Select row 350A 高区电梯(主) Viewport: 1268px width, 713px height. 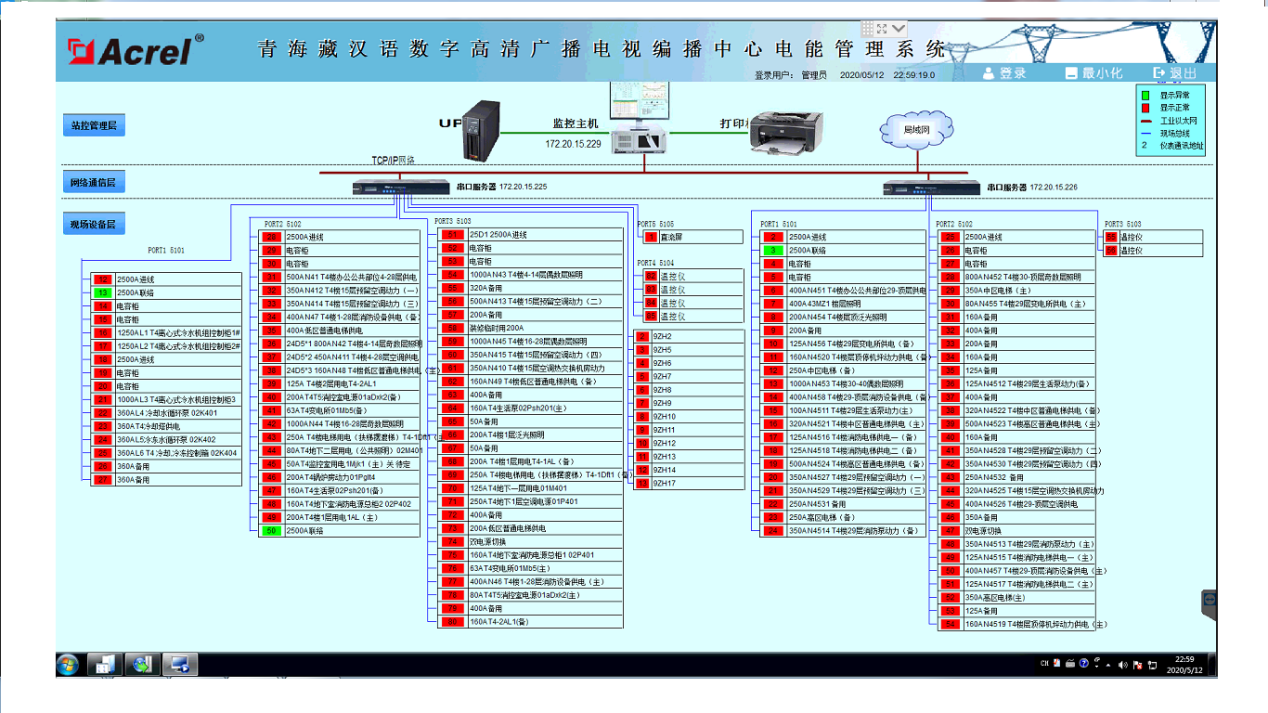[x=1016, y=597]
